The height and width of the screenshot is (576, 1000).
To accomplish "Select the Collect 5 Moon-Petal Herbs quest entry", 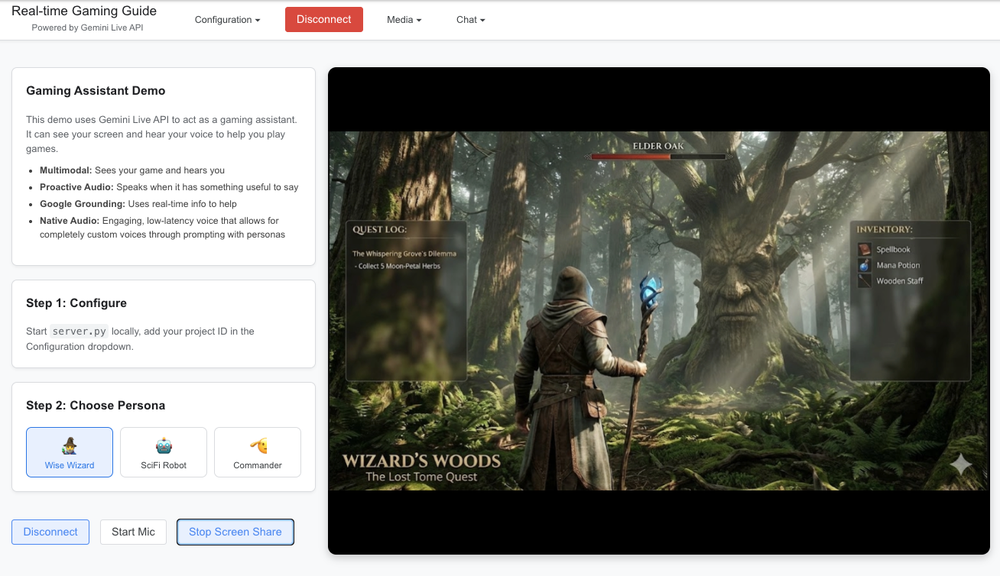I will coord(399,266).
